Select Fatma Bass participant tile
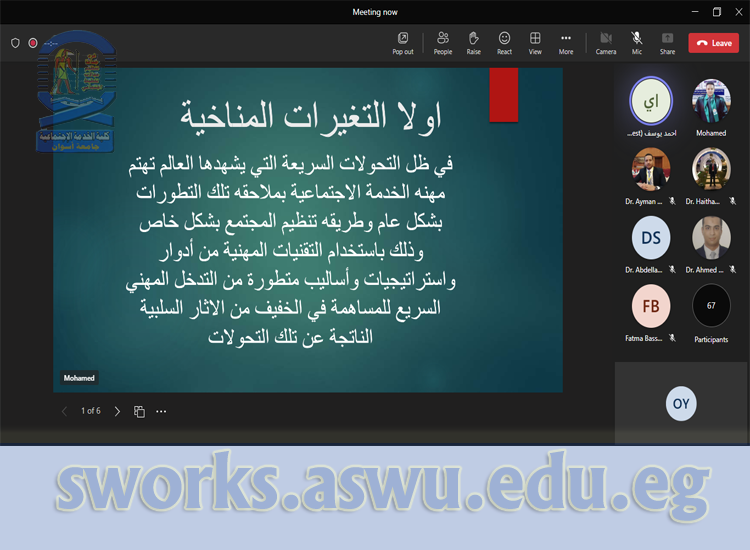Screen dimensions: 750x550 [x=651, y=306]
